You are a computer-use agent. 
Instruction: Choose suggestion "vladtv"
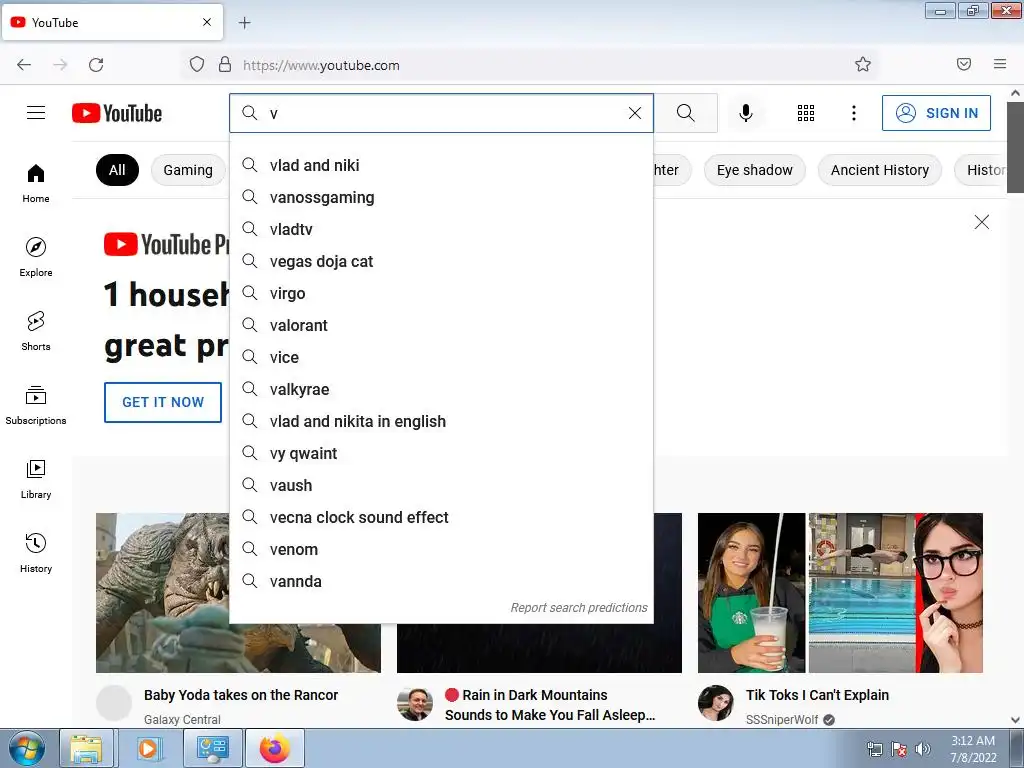click(x=441, y=229)
